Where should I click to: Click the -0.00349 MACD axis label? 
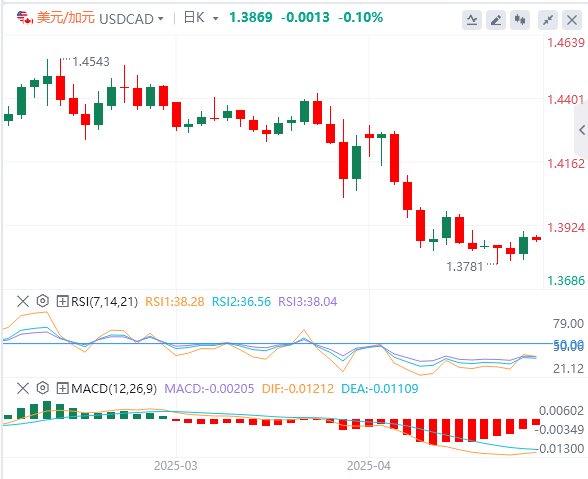pyautogui.click(x=559, y=429)
